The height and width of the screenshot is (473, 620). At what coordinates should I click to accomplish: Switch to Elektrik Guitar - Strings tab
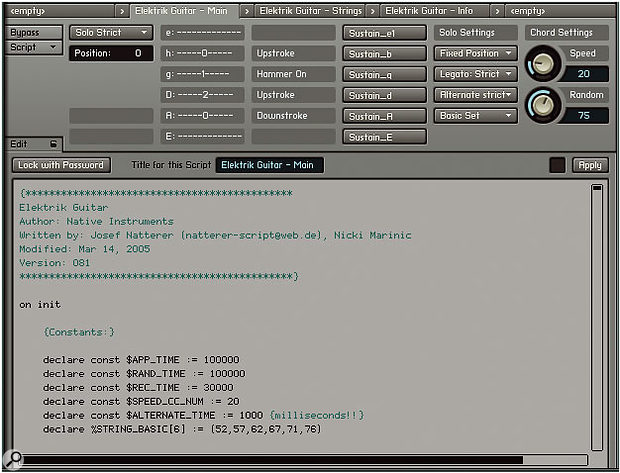click(x=310, y=11)
